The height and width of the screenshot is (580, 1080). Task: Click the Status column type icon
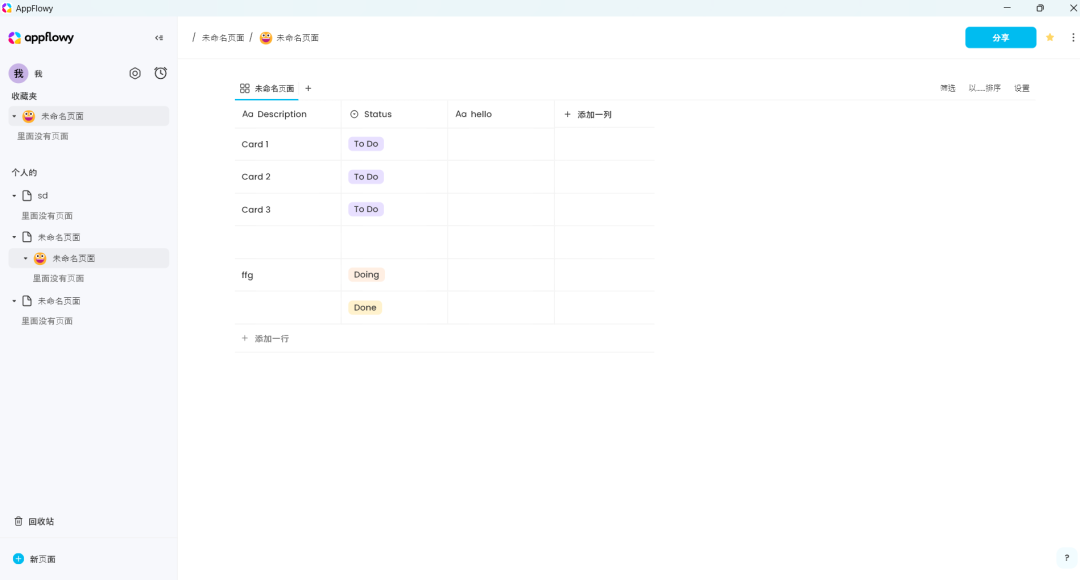(x=354, y=114)
